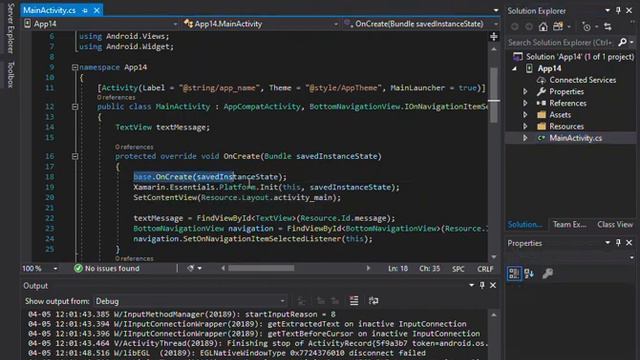The image size is (640, 360).
Task: Open the Server Explorer side tab
Action: [x=11, y=28]
